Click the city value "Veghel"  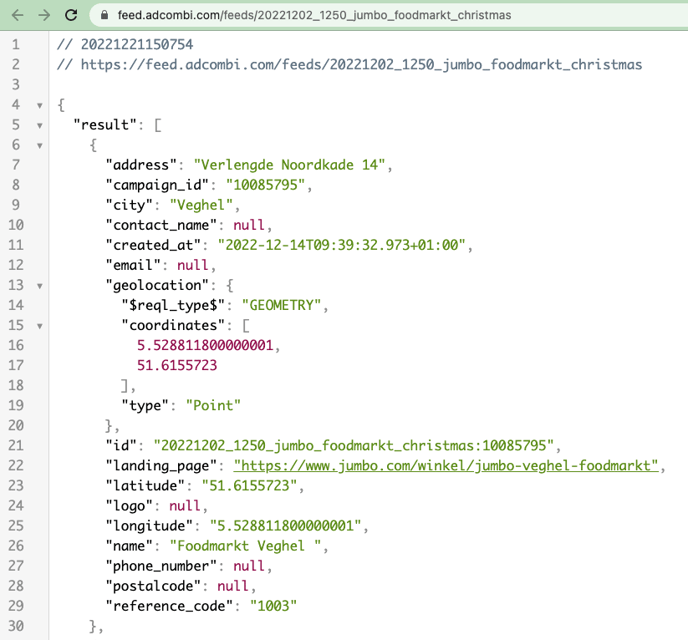201,205
